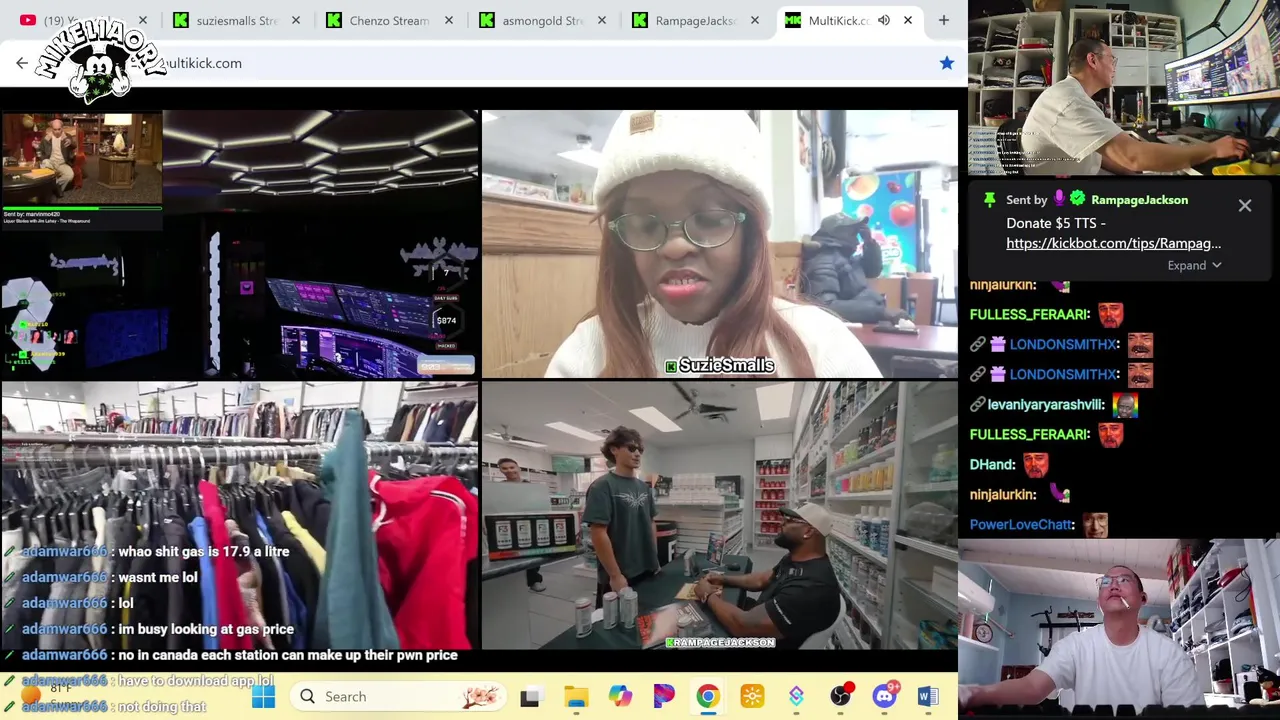
Task: Focus the SuzieSmalls stream video
Action: click(719, 244)
